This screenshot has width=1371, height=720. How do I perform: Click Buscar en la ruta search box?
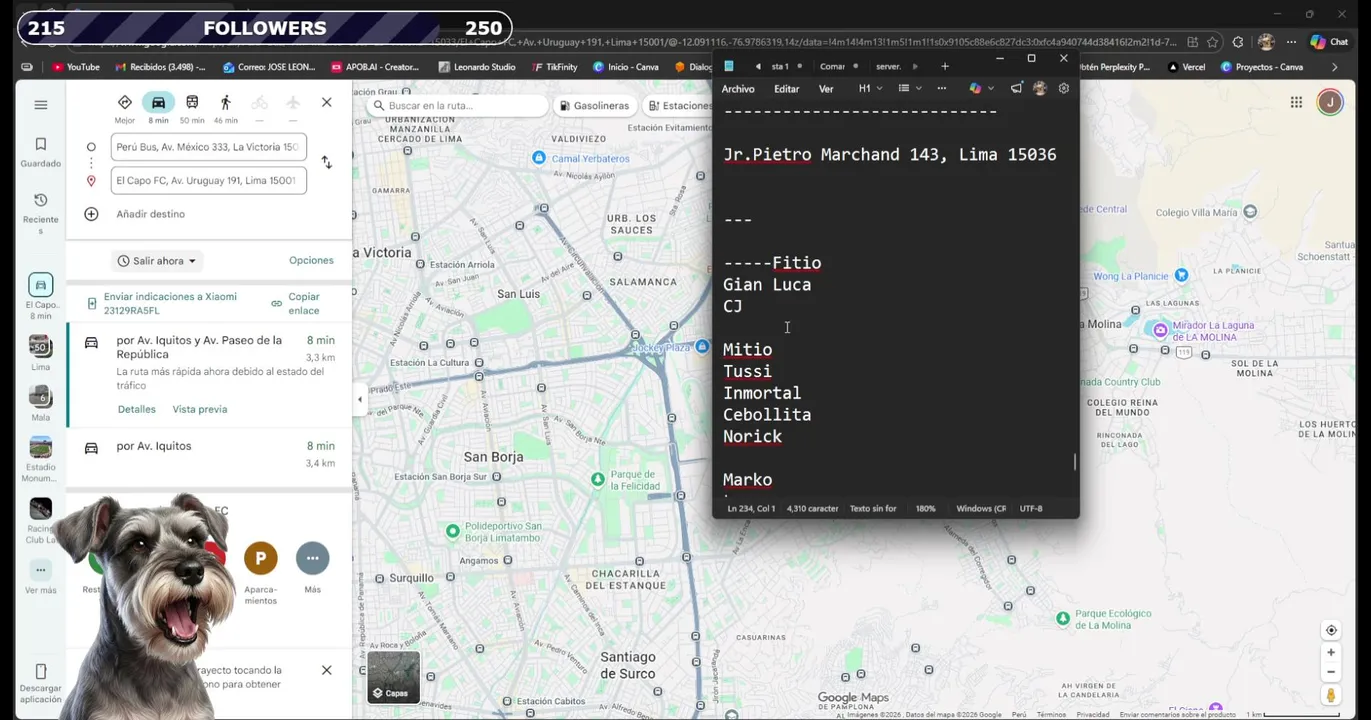pos(457,106)
